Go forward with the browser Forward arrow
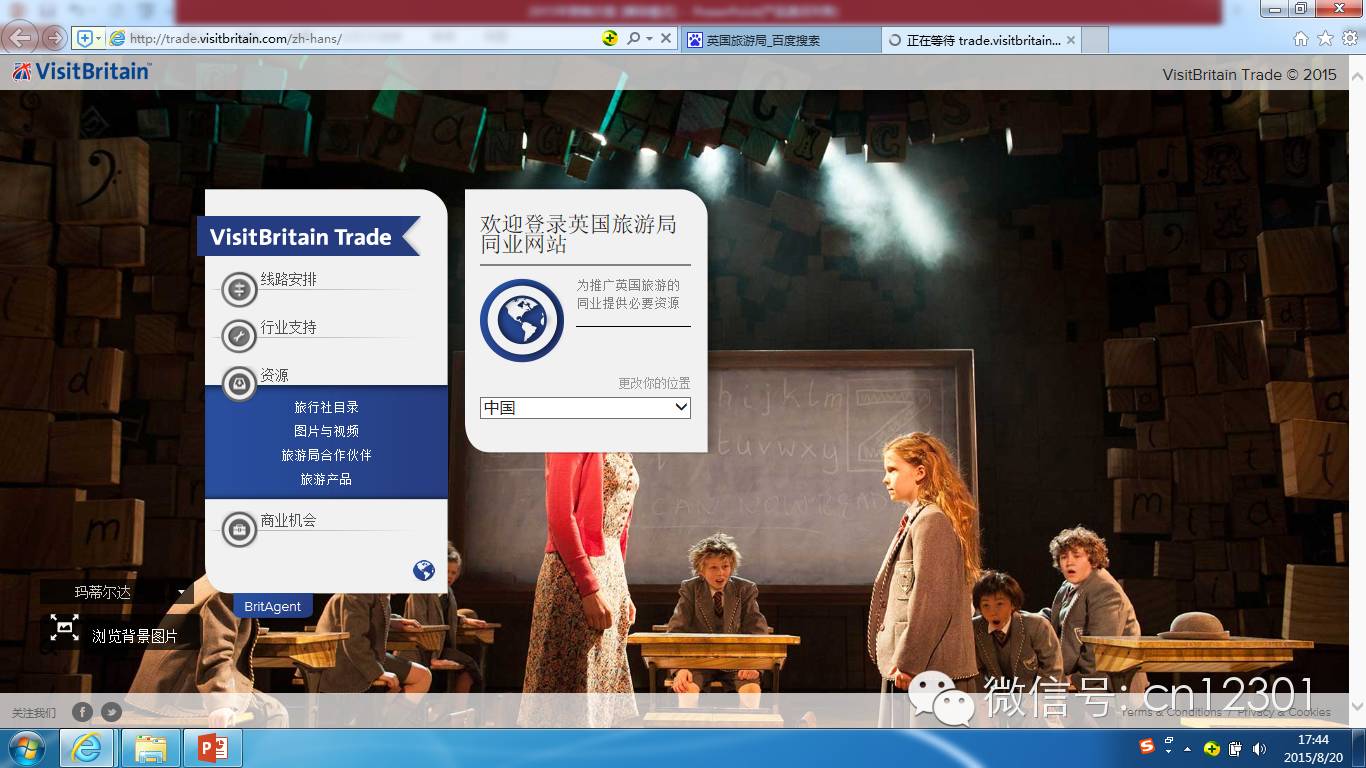The width and height of the screenshot is (1366, 768). pos(54,38)
